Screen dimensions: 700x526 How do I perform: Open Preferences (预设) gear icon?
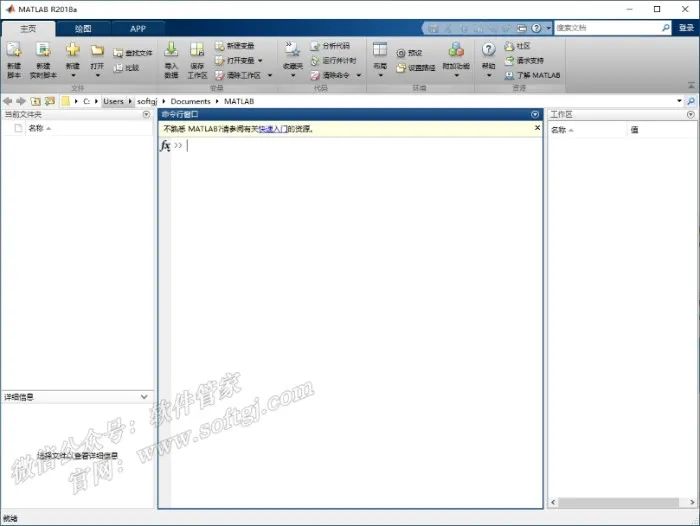point(401,53)
